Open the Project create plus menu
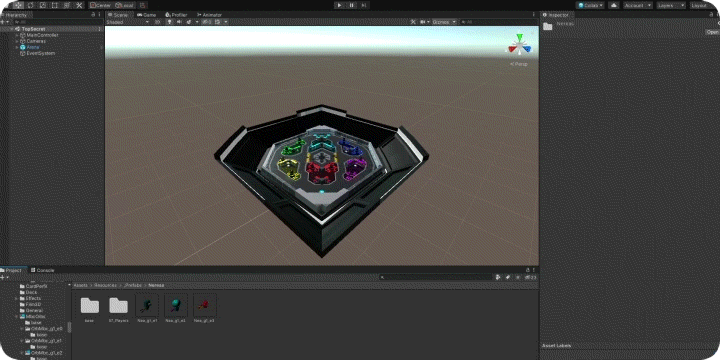 click(x=4, y=277)
